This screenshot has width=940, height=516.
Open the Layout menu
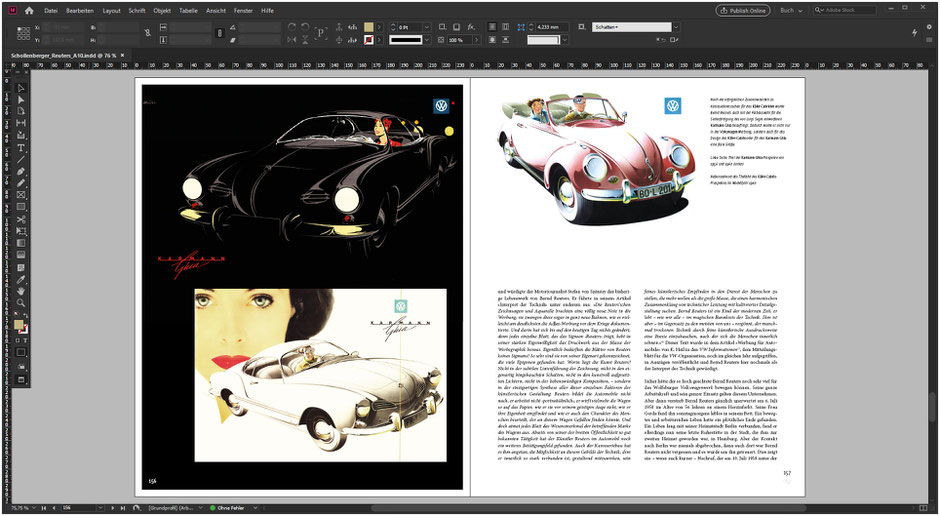(112, 11)
